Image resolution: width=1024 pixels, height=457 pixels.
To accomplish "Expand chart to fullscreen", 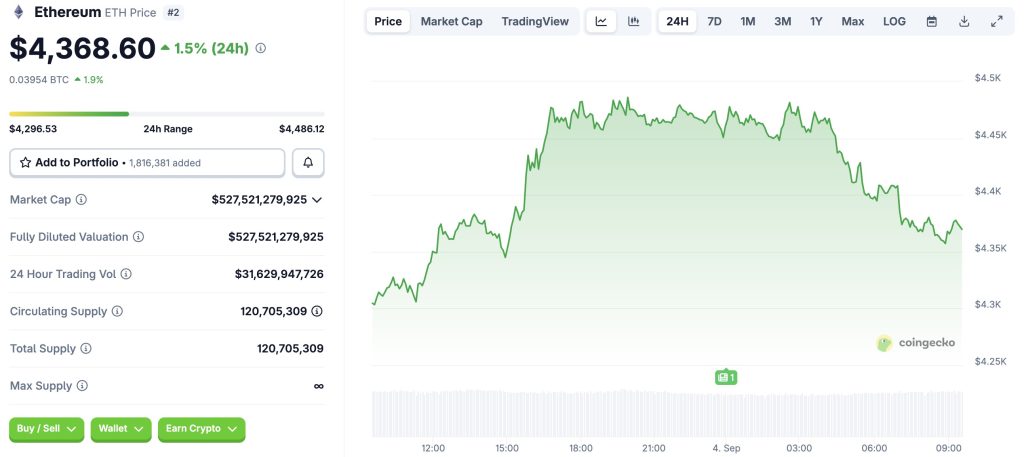I will click(x=996, y=21).
